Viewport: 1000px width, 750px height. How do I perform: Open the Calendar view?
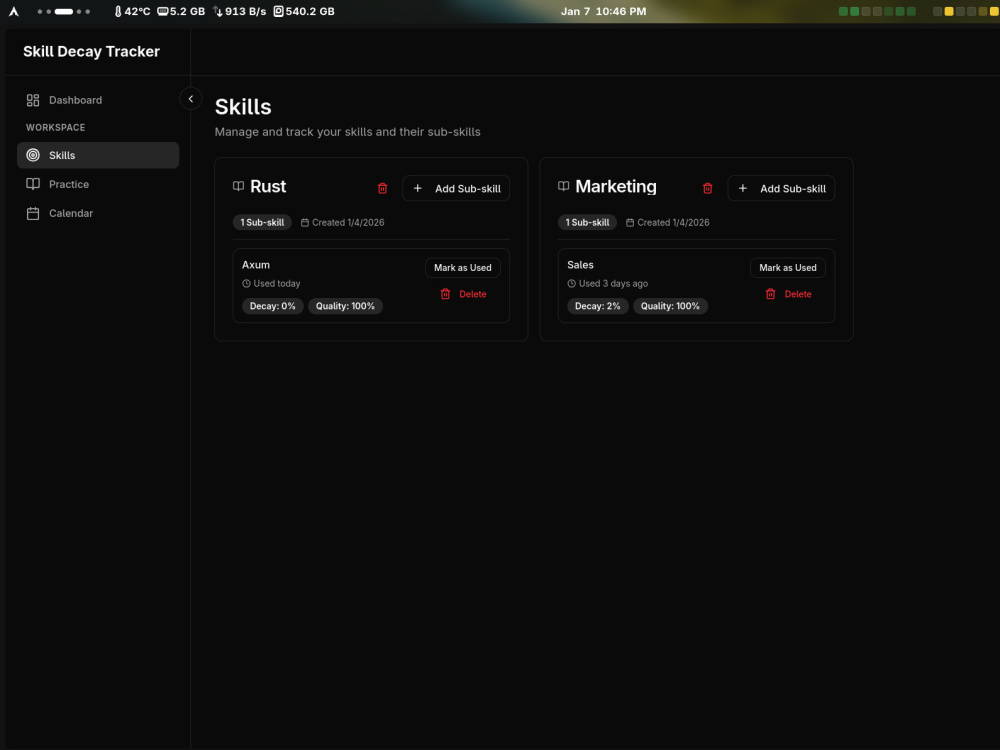point(98,213)
